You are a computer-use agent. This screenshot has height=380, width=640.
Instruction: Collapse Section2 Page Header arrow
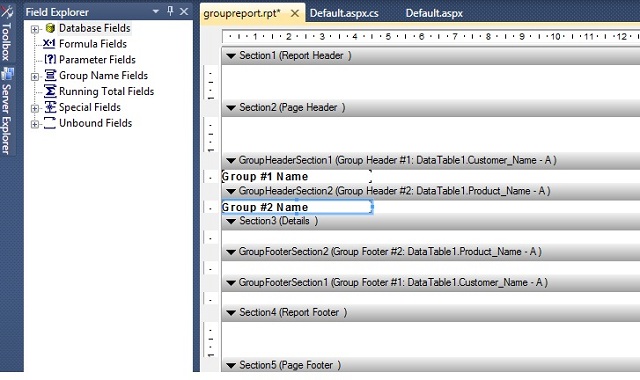pyautogui.click(x=231, y=108)
